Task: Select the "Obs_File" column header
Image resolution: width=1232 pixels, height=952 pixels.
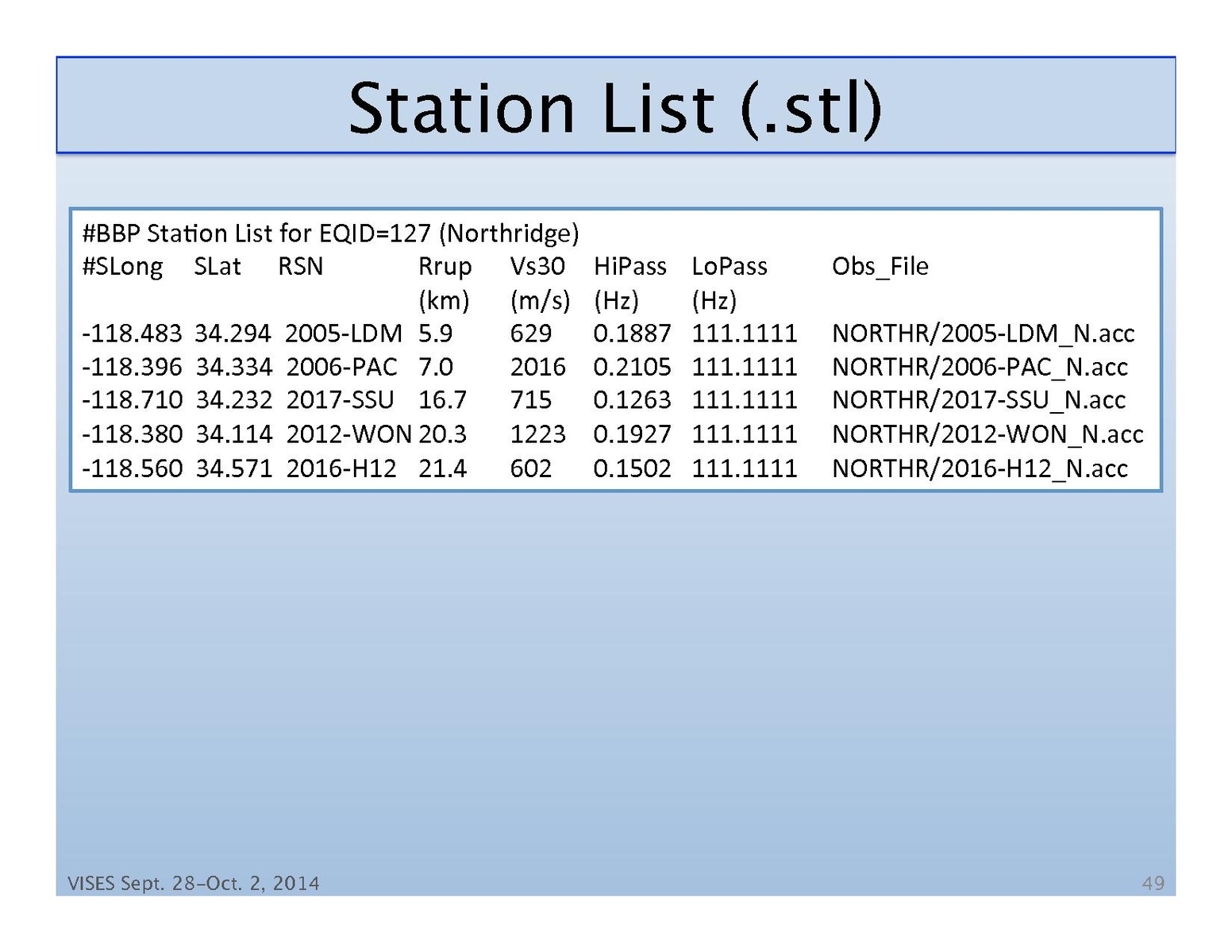Action: pyautogui.click(x=880, y=267)
